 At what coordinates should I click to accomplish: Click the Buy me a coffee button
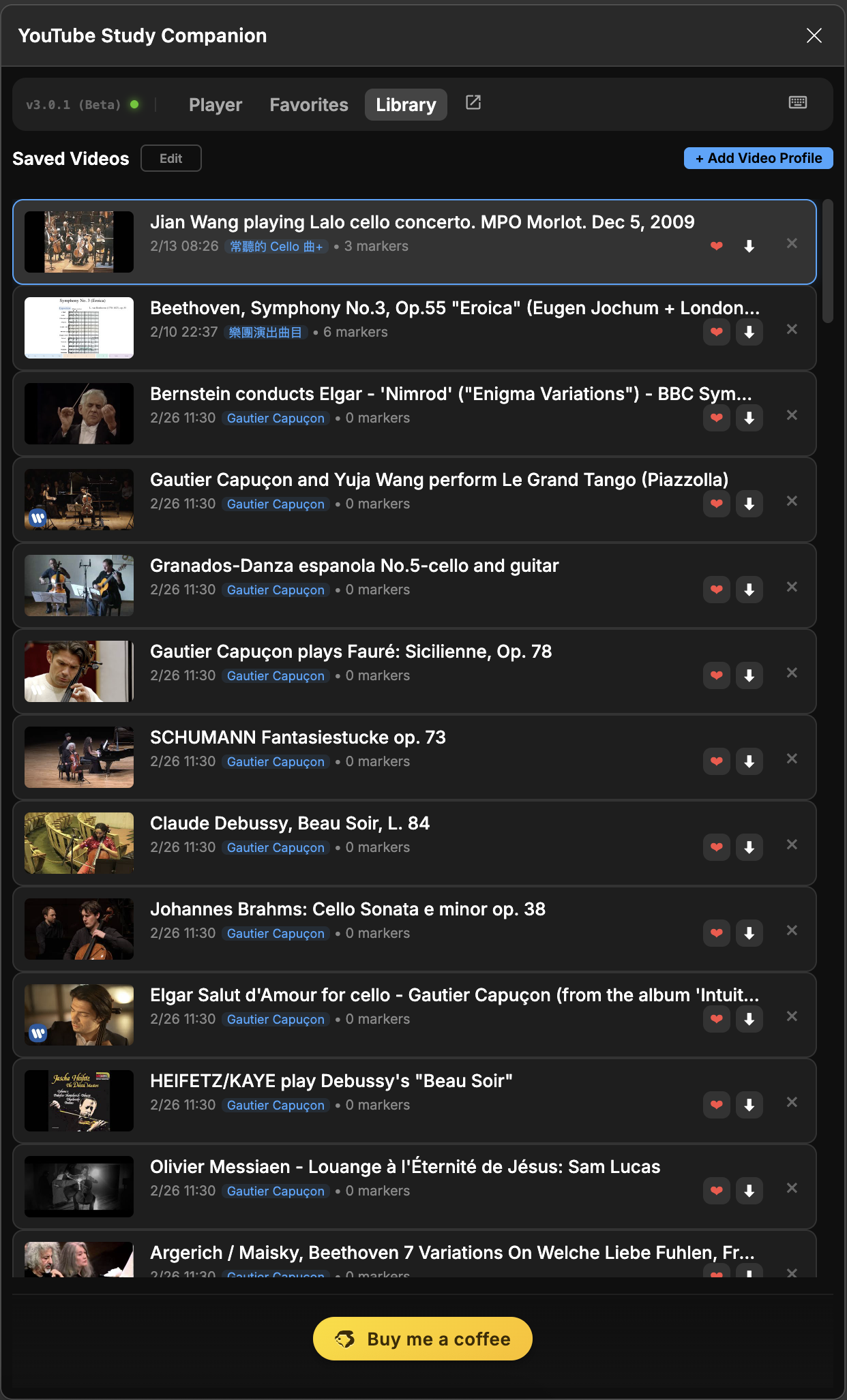tap(423, 1339)
